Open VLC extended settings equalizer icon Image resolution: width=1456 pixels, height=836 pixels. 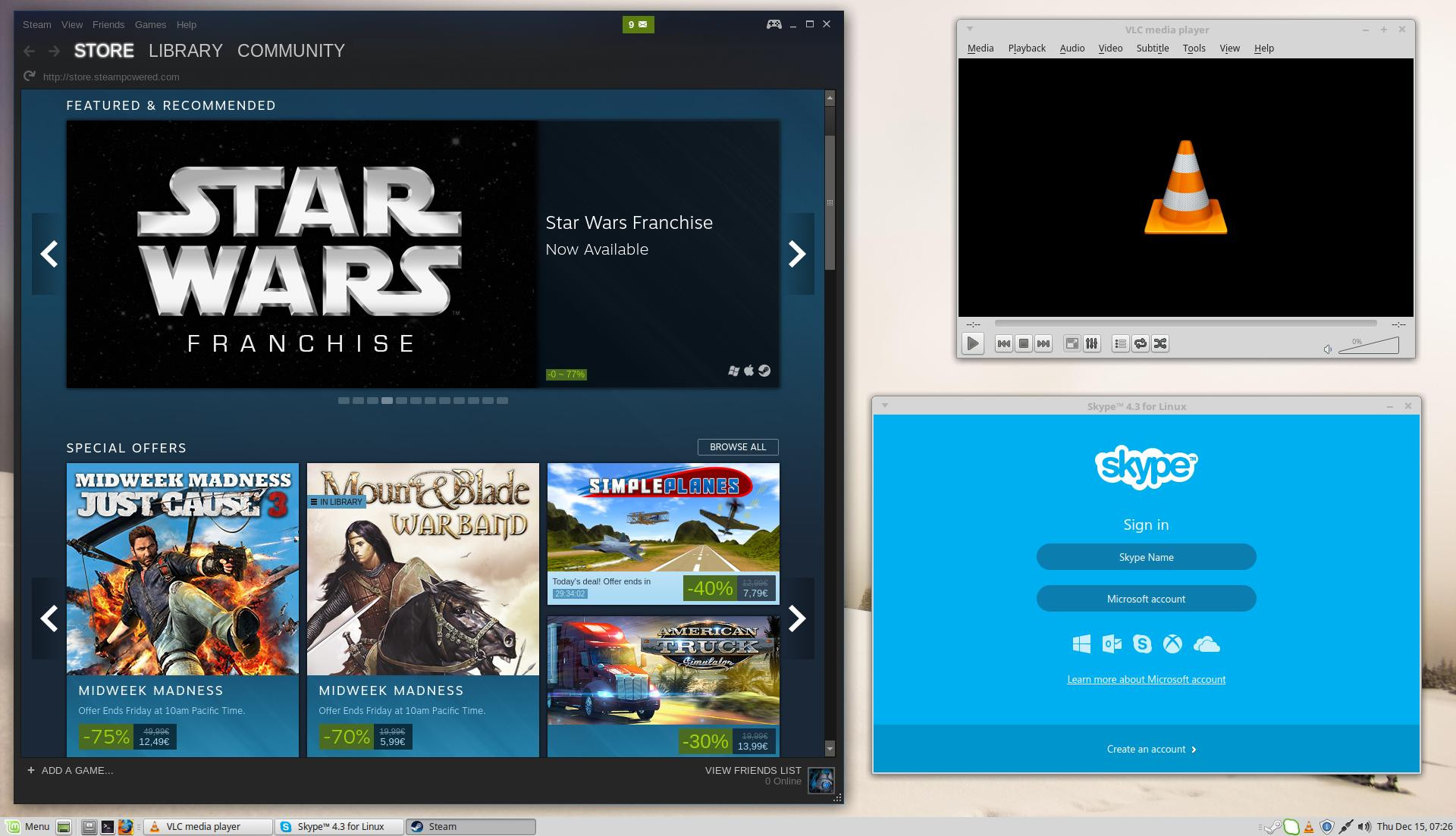(x=1091, y=343)
